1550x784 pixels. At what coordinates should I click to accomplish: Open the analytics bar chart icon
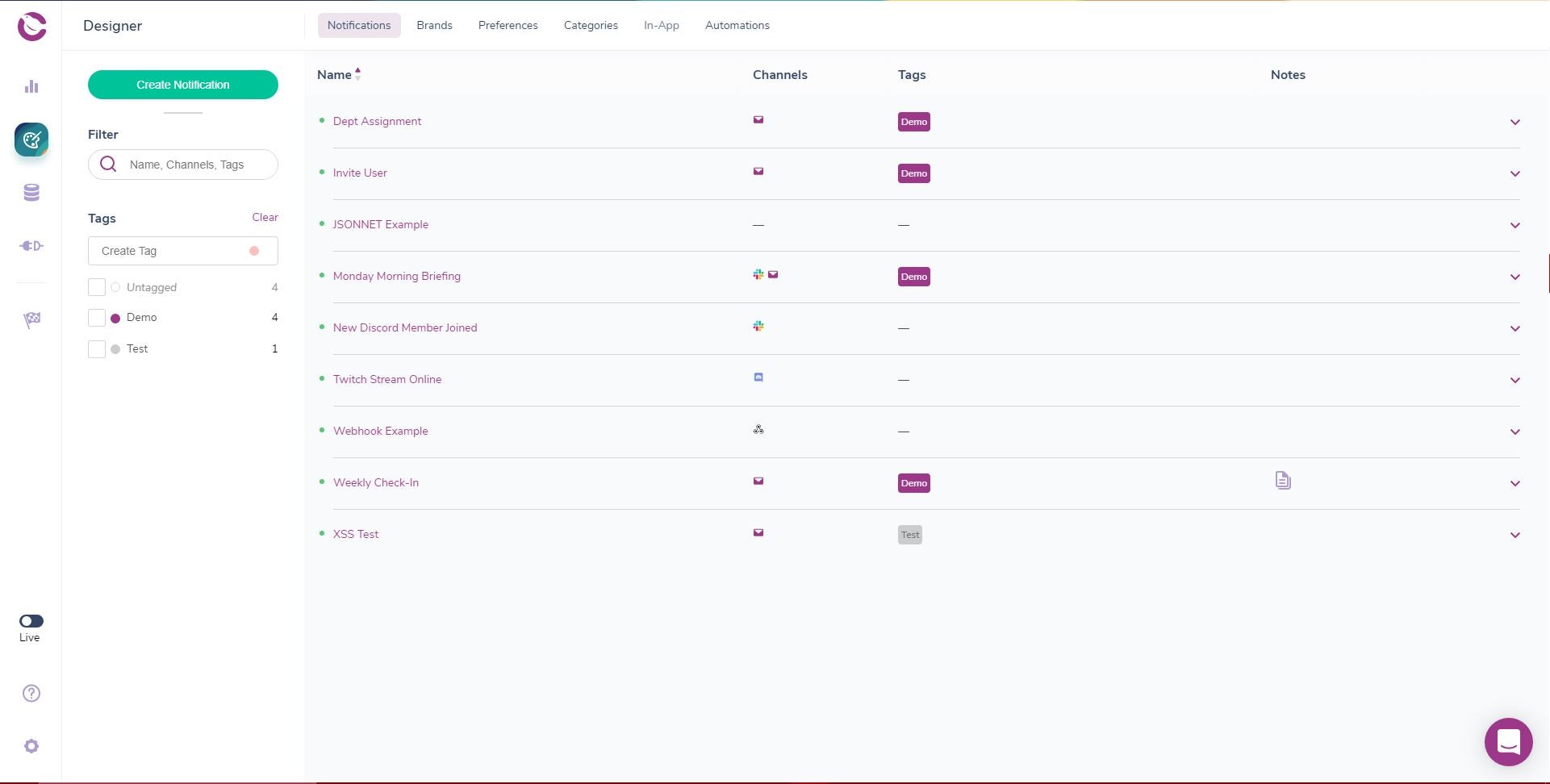pyautogui.click(x=31, y=87)
